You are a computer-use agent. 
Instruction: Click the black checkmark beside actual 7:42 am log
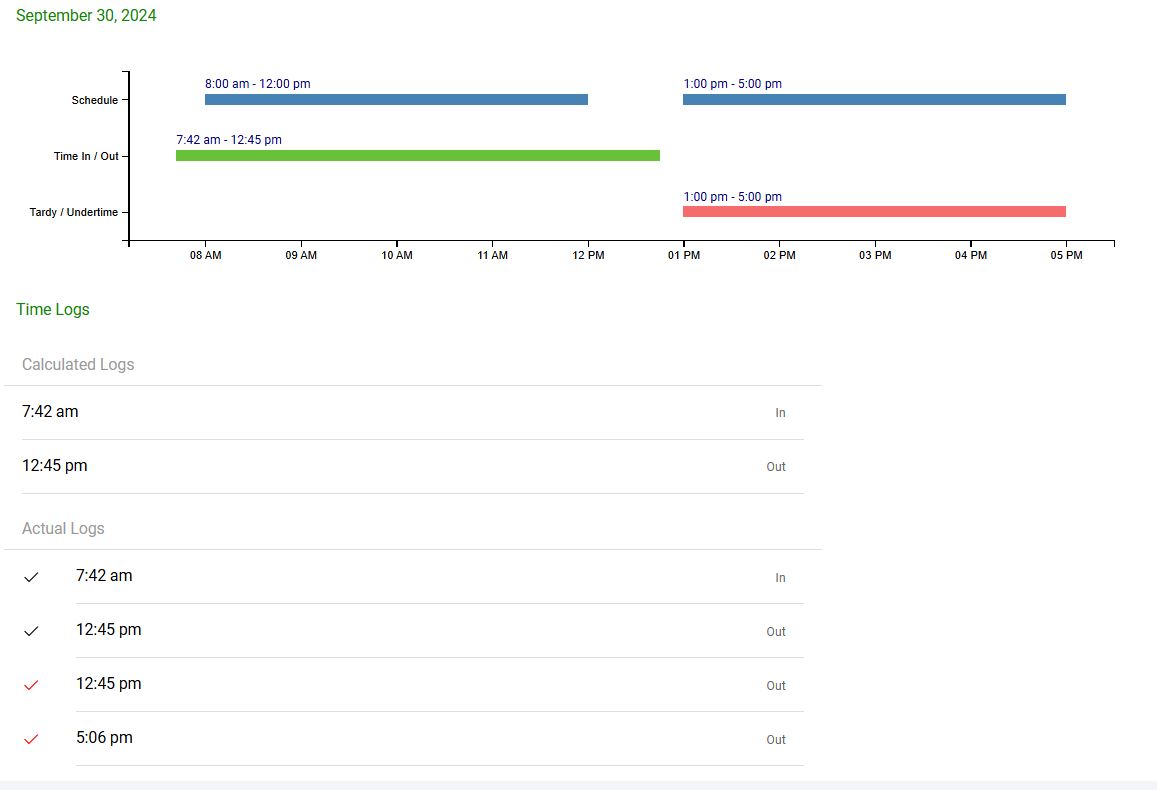(x=31, y=577)
